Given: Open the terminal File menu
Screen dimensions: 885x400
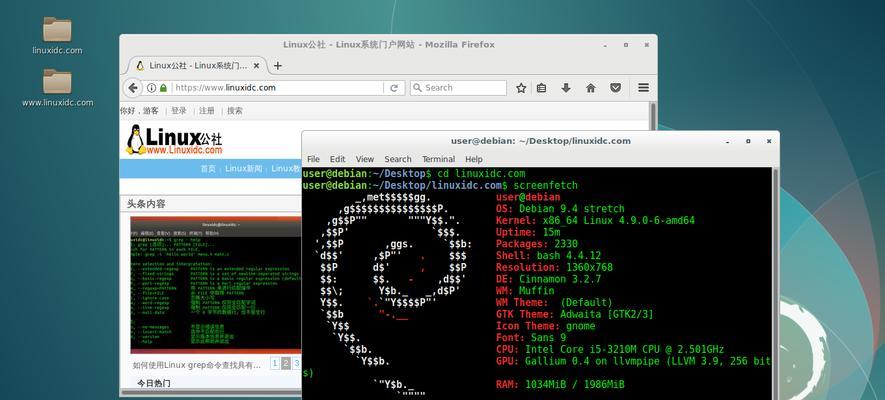Looking at the screenshot, I should pyautogui.click(x=313, y=159).
